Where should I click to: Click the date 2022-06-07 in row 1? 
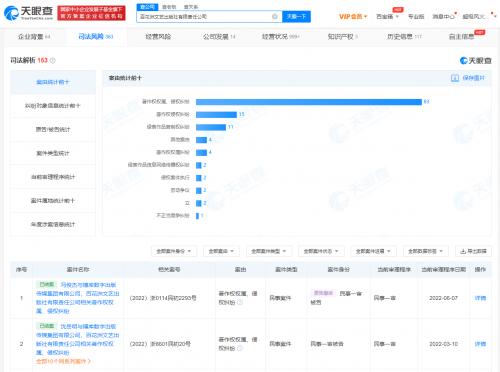coord(443,298)
